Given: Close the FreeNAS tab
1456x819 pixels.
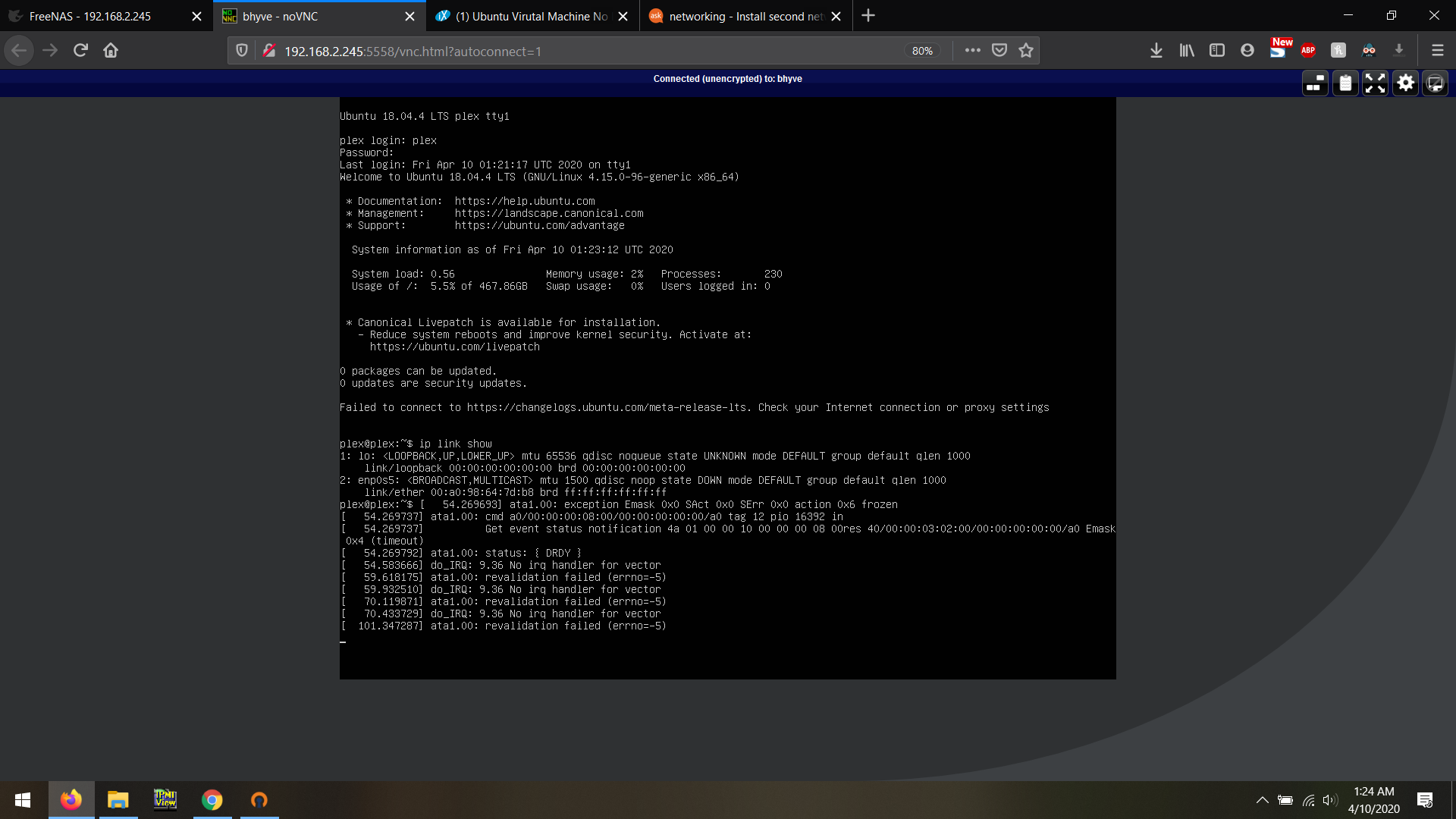Looking at the screenshot, I should pyautogui.click(x=196, y=16).
